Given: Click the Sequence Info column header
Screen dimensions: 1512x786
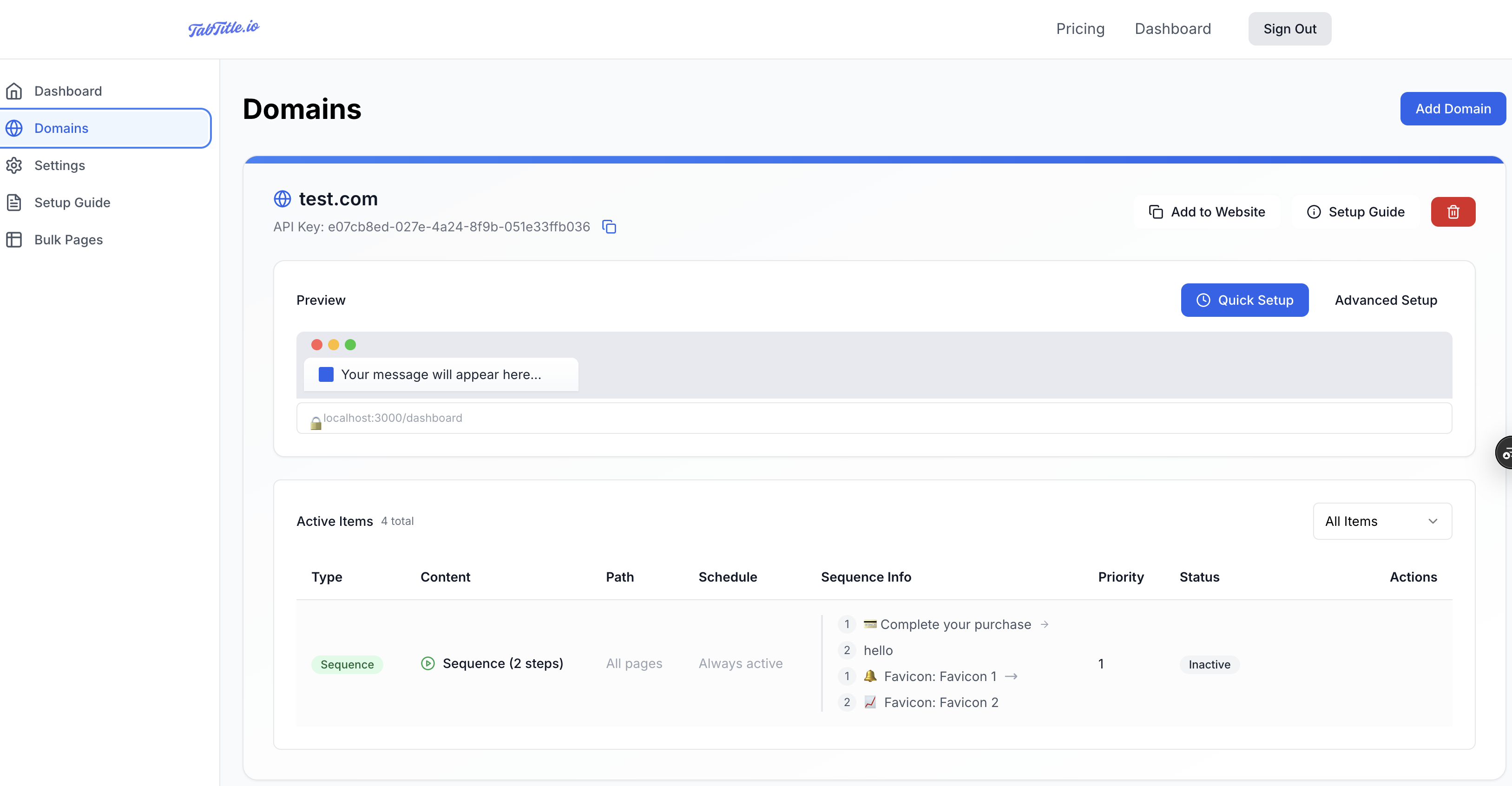Looking at the screenshot, I should pos(866,577).
